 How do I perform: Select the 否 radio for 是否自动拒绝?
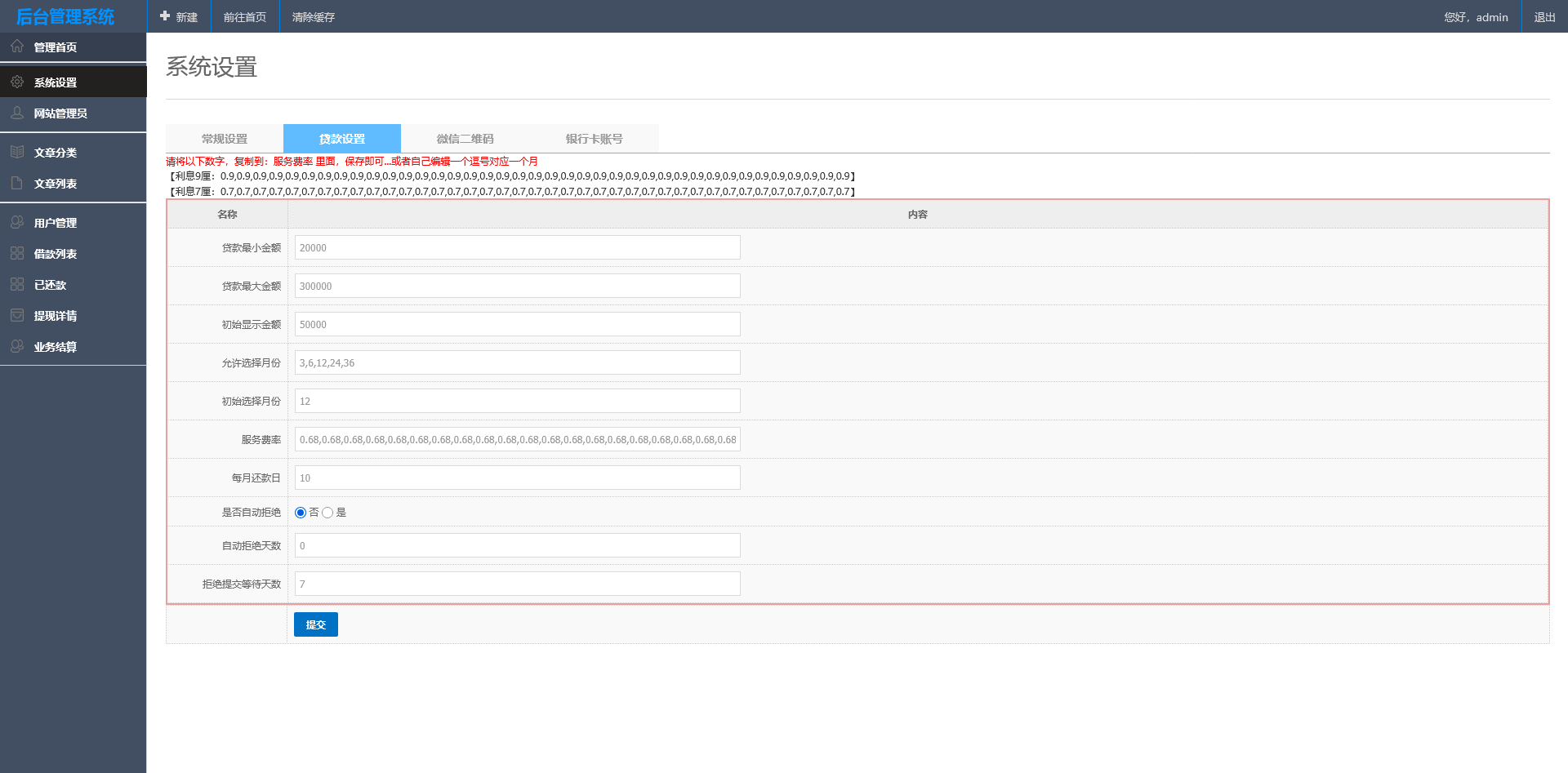(301, 513)
